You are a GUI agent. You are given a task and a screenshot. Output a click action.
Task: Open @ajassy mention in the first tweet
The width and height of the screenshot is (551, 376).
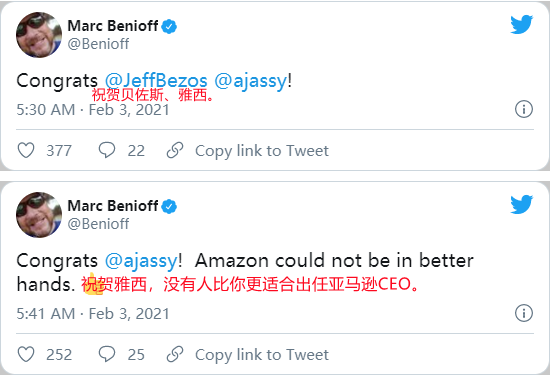[251, 82]
